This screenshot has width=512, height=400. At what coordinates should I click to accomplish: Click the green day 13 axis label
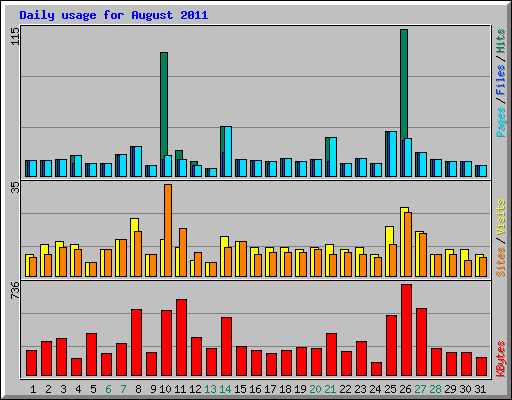point(210,389)
